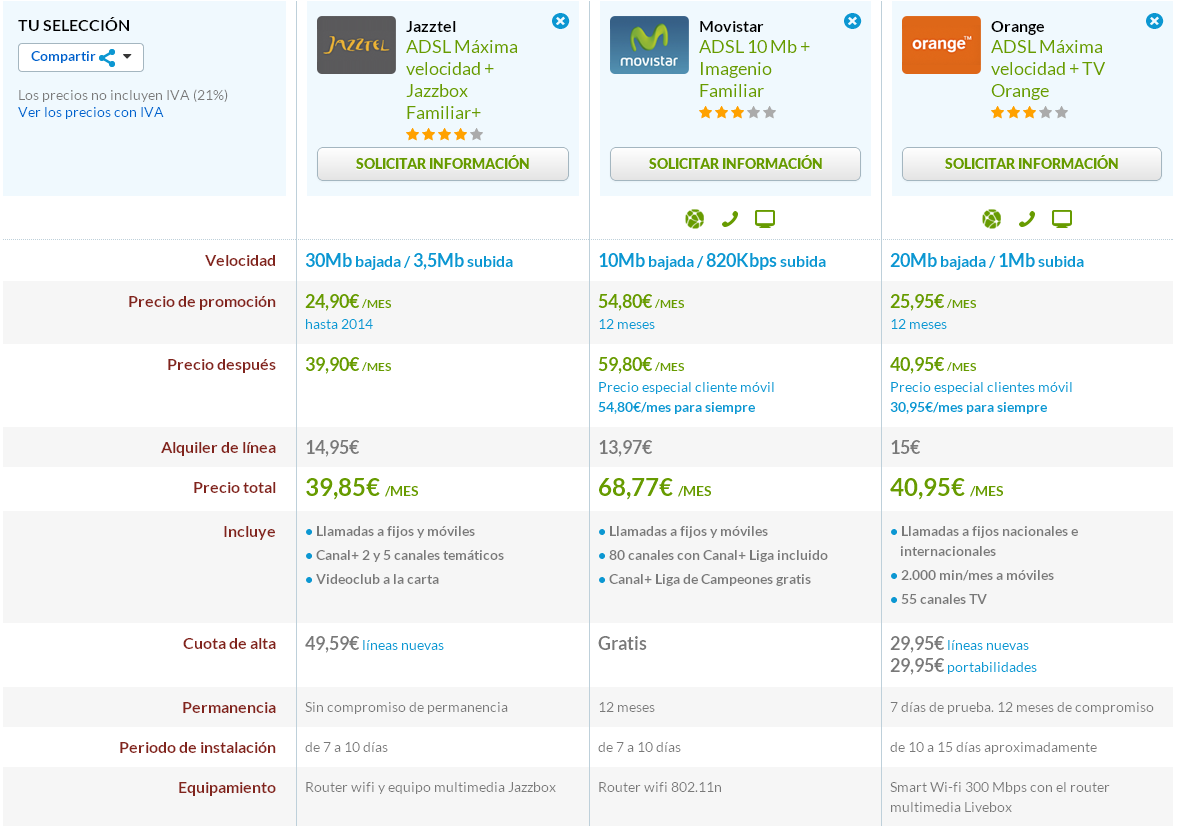Click the 'TU SELECCIÓN' heading

[x=74, y=26]
